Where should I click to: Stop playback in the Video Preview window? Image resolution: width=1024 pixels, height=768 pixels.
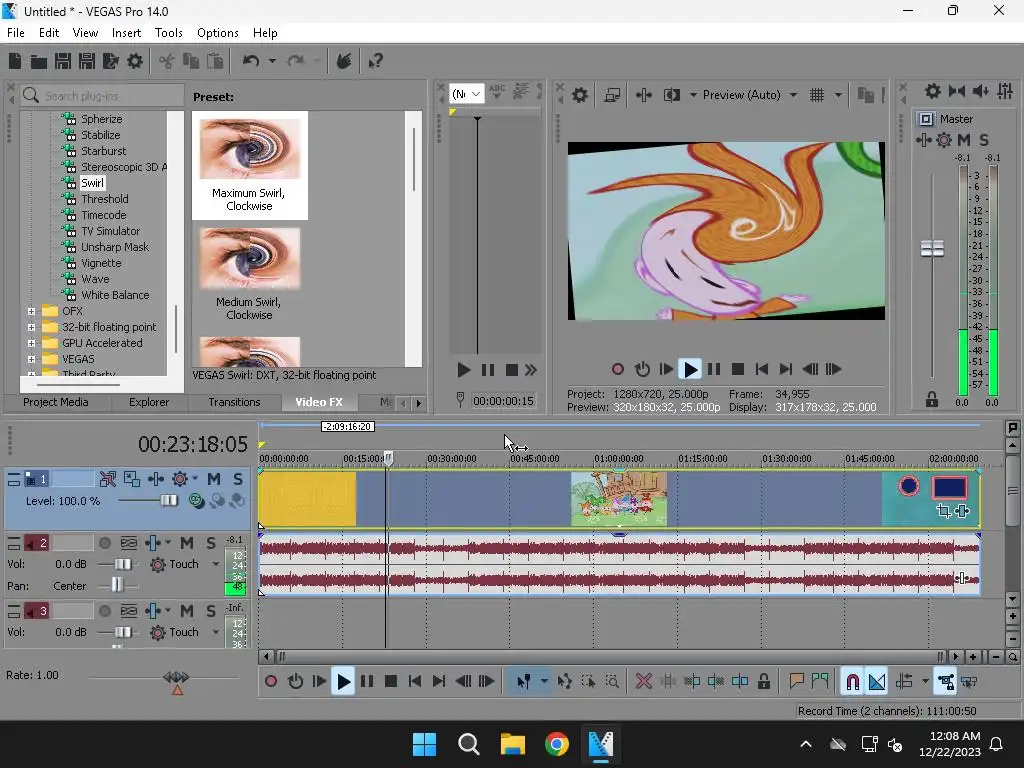tap(738, 370)
